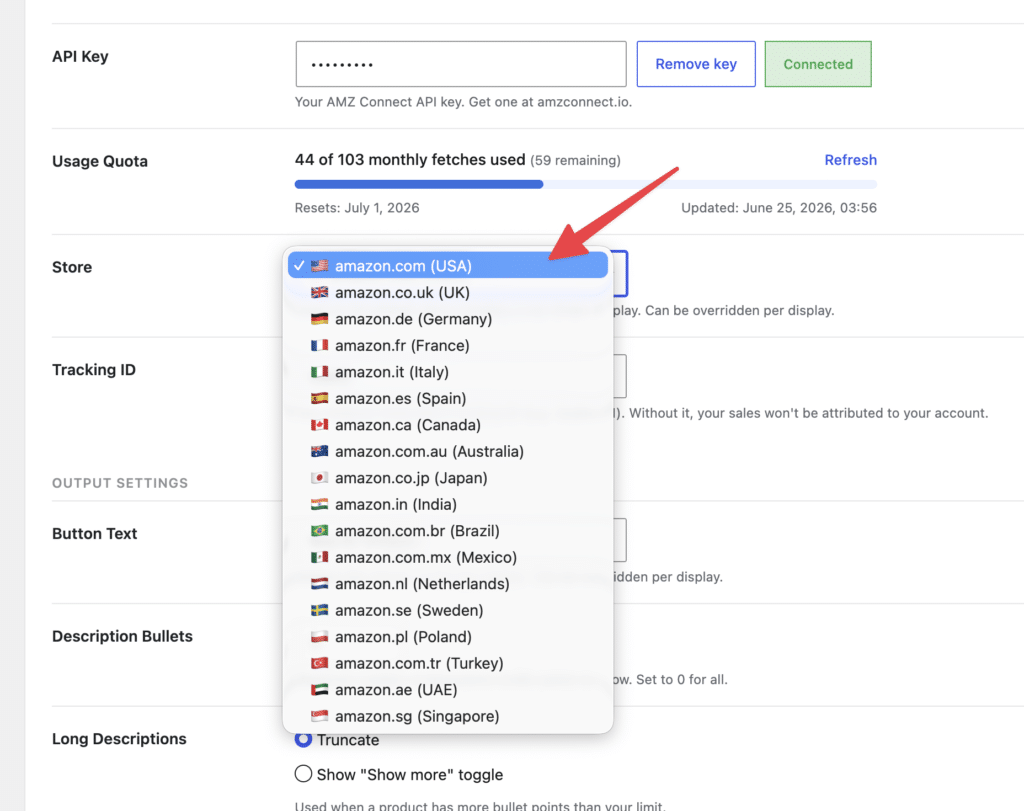1024x811 pixels.
Task: Click the Store select box behind the list
Action: [x=619, y=273]
